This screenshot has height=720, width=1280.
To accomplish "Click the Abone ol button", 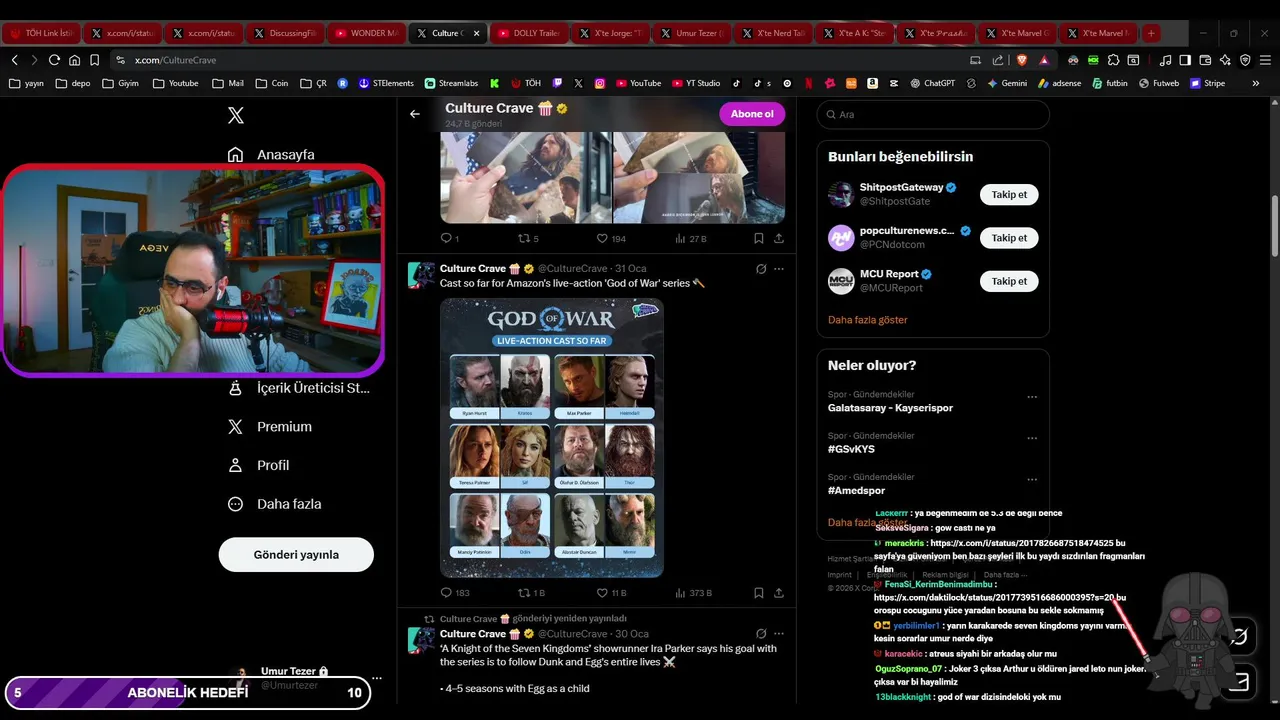I will coord(752,114).
